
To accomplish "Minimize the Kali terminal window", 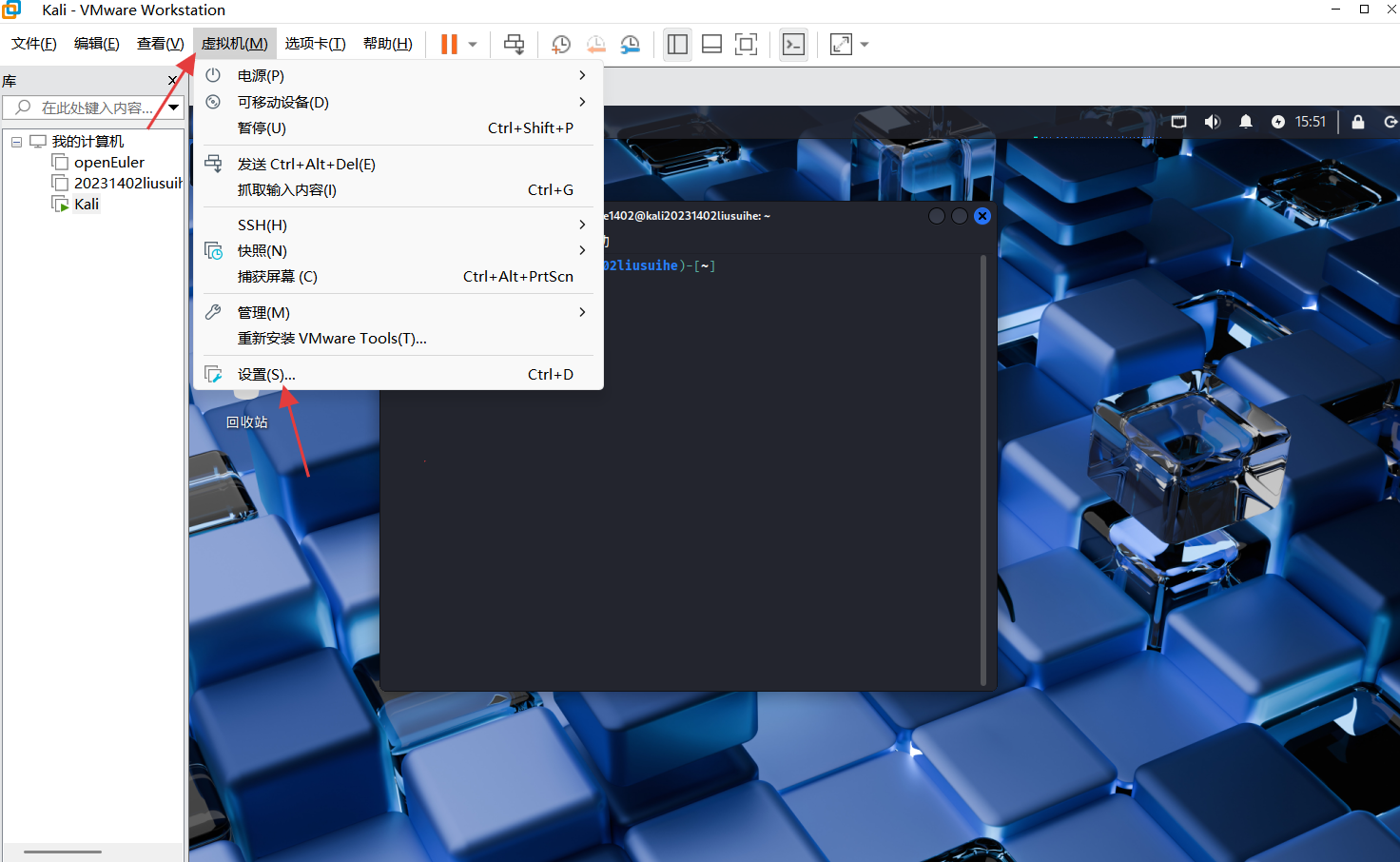I will tap(937, 216).
